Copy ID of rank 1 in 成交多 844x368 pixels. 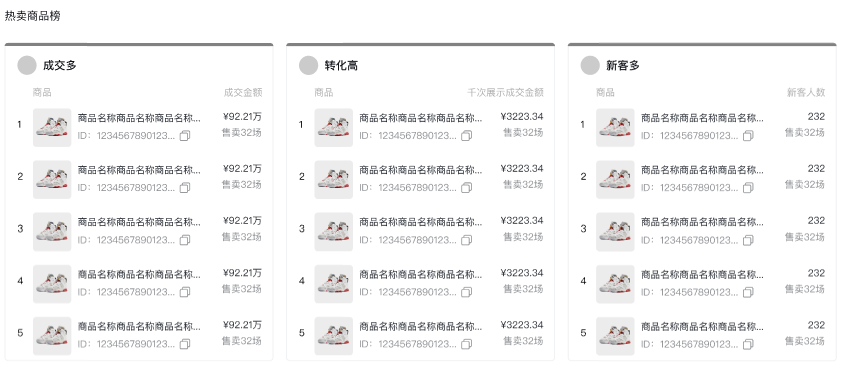pos(185,136)
